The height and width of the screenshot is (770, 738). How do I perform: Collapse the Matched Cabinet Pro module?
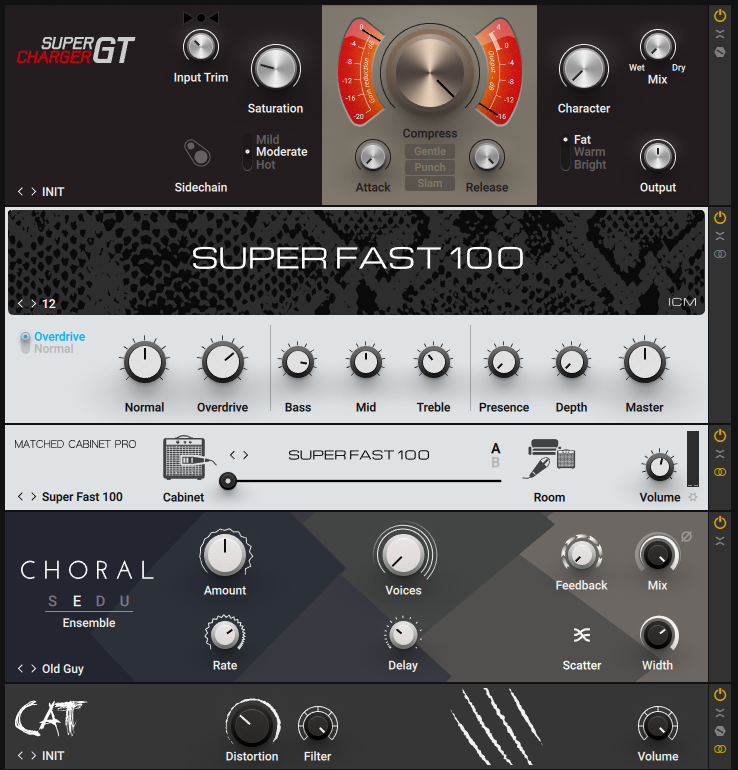720,453
